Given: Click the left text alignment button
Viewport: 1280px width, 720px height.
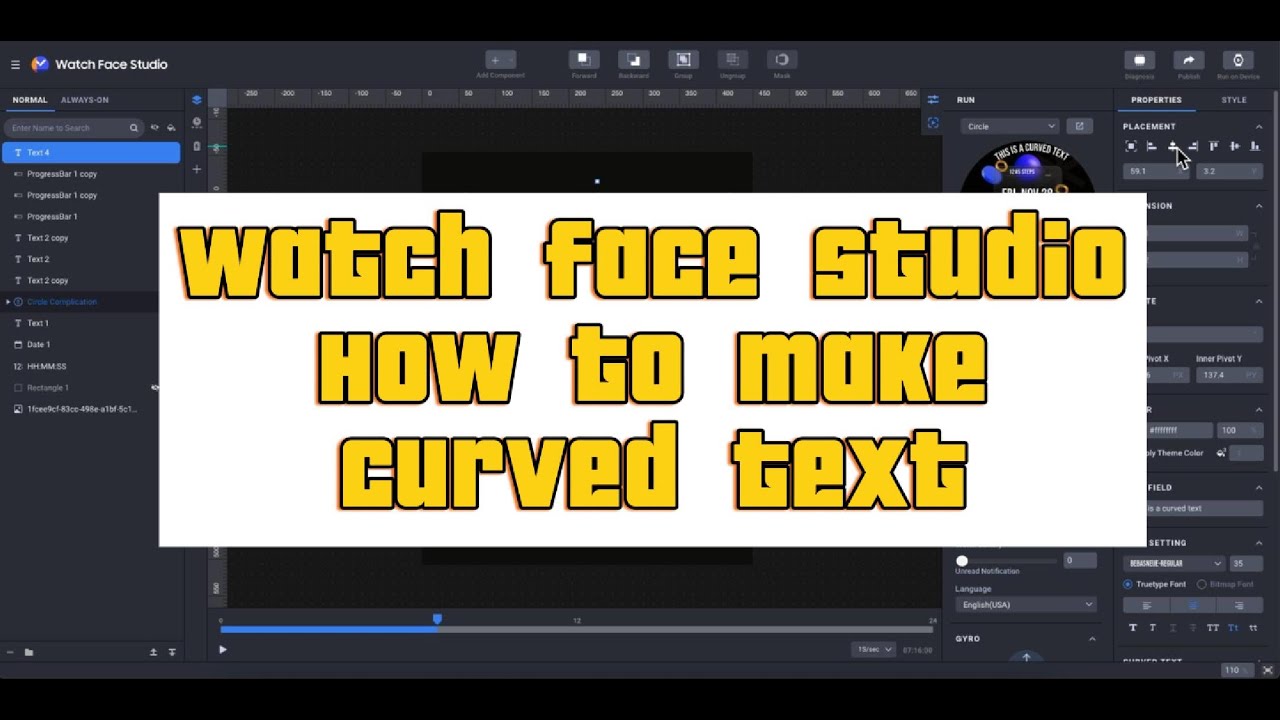Looking at the screenshot, I should pyautogui.click(x=1147, y=605).
